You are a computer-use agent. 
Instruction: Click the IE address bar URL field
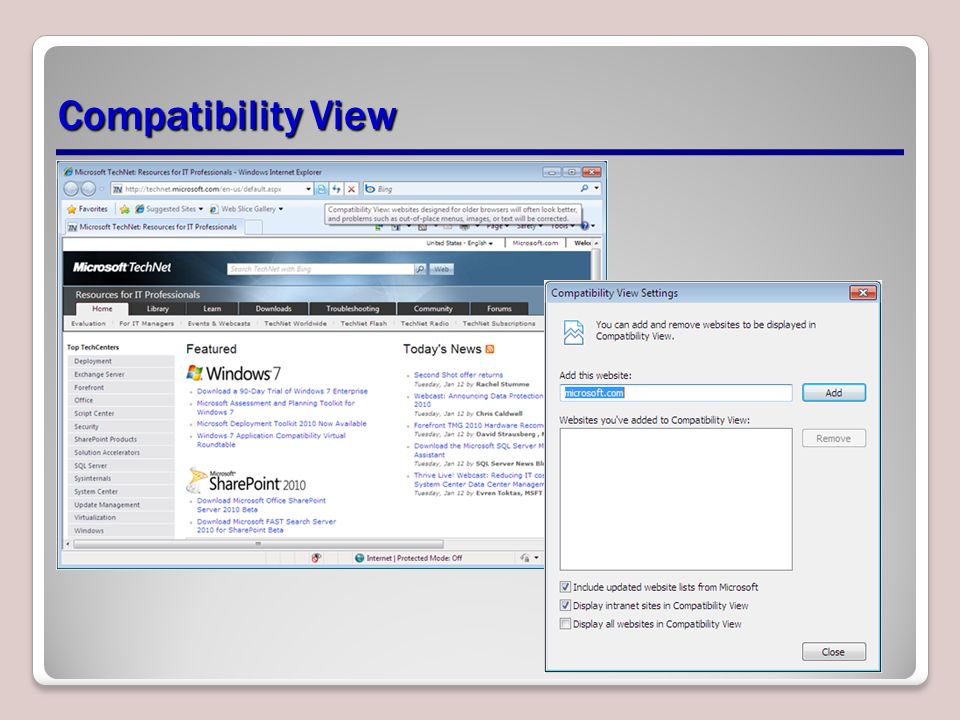click(x=208, y=189)
